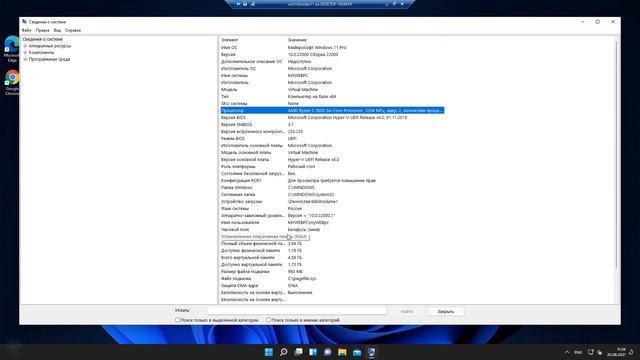
Task: Open the taskbar clock and date
Action: [x=617, y=352]
